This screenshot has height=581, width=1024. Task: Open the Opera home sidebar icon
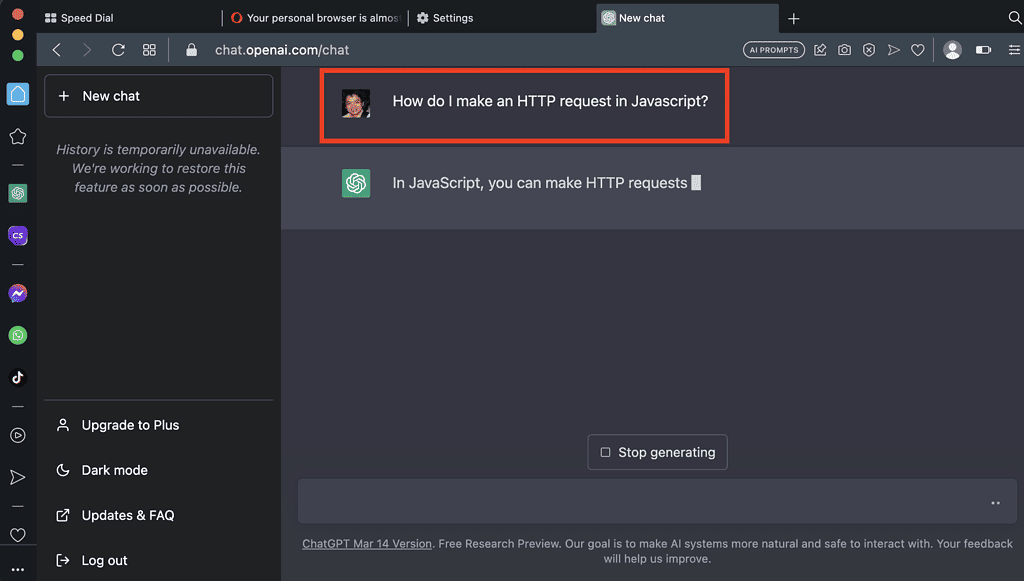point(18,94)
